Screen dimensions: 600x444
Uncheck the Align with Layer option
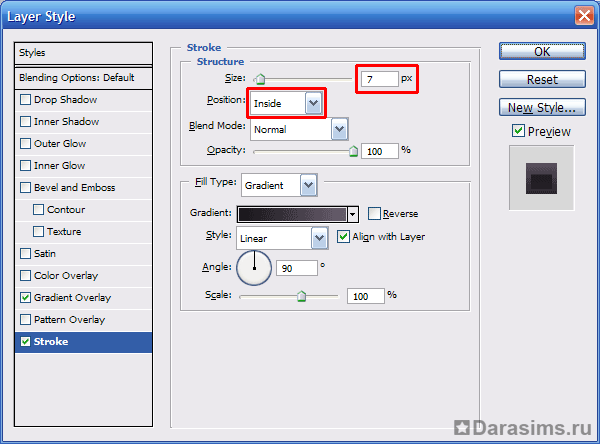[x=344, y=237]
